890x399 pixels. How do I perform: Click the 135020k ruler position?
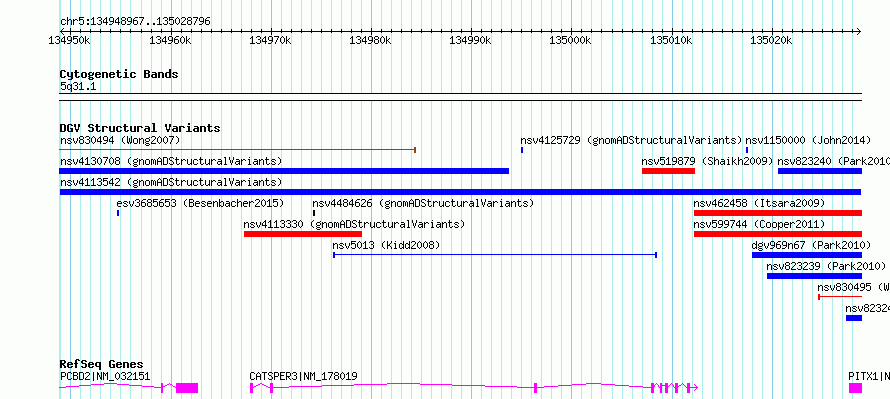pos(772,41)
